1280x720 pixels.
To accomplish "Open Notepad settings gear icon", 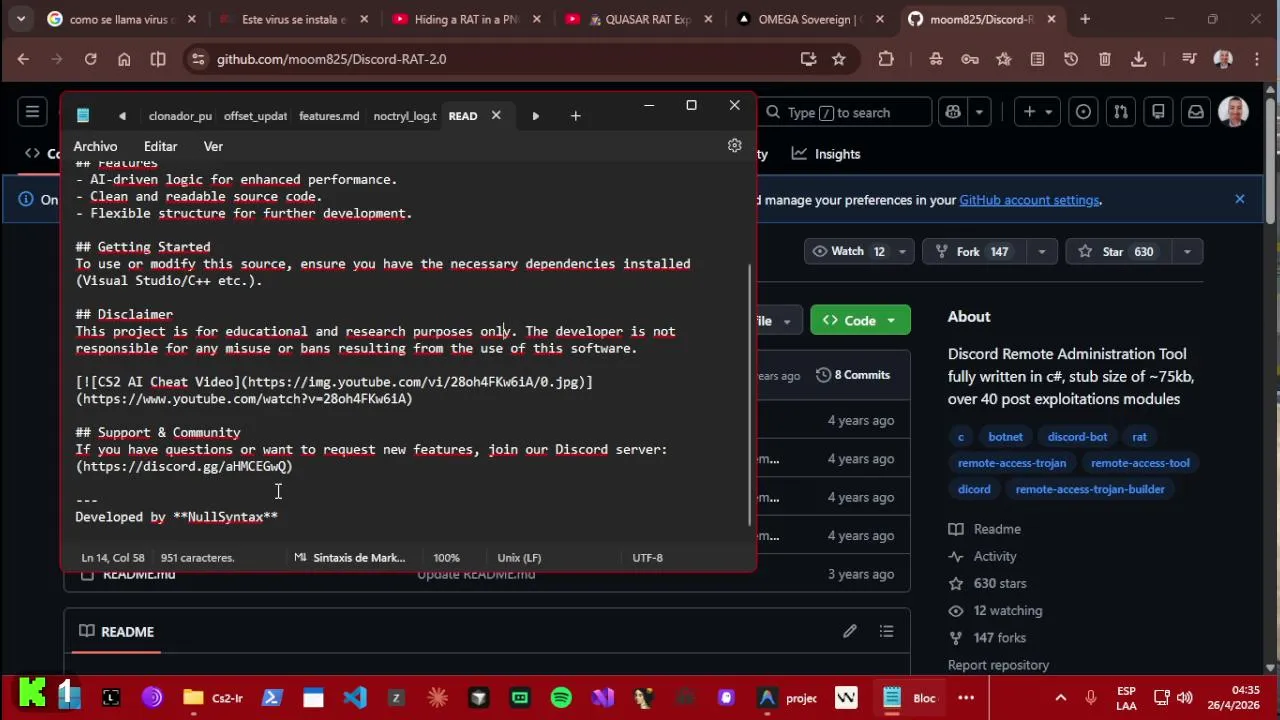I will tap(735, 146).
